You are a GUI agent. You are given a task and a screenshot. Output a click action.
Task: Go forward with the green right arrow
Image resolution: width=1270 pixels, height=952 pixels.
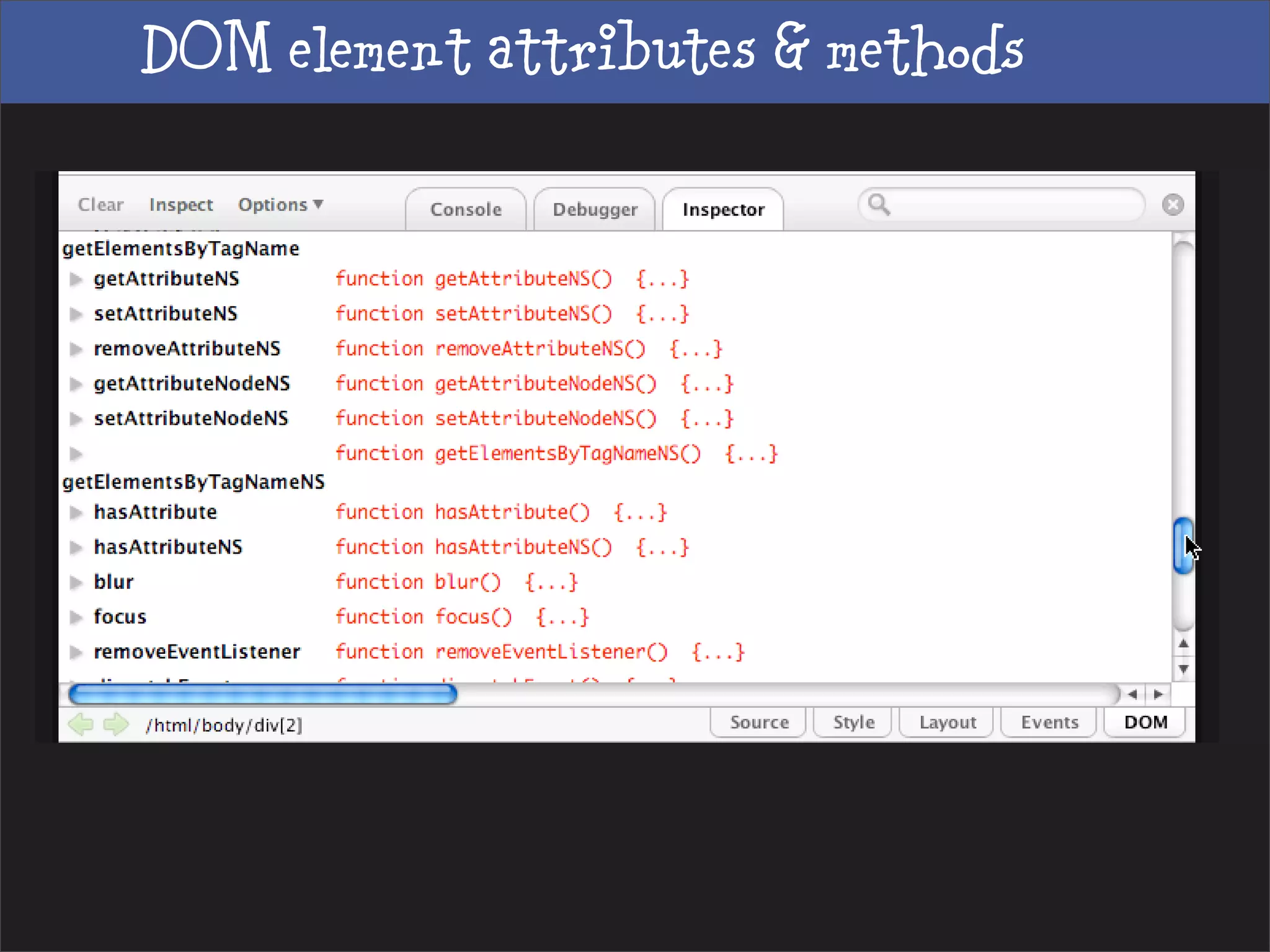(115, 724)
